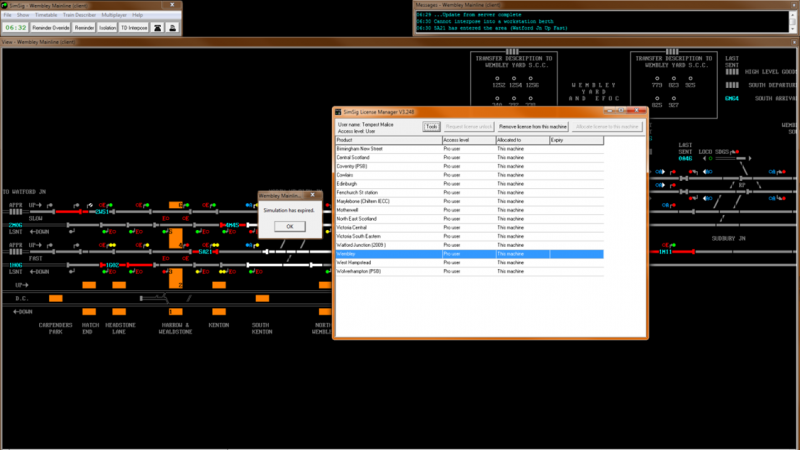Click Tools in License Manager
800x450 pixels.
pyautogui.click(x=432, y=127)
